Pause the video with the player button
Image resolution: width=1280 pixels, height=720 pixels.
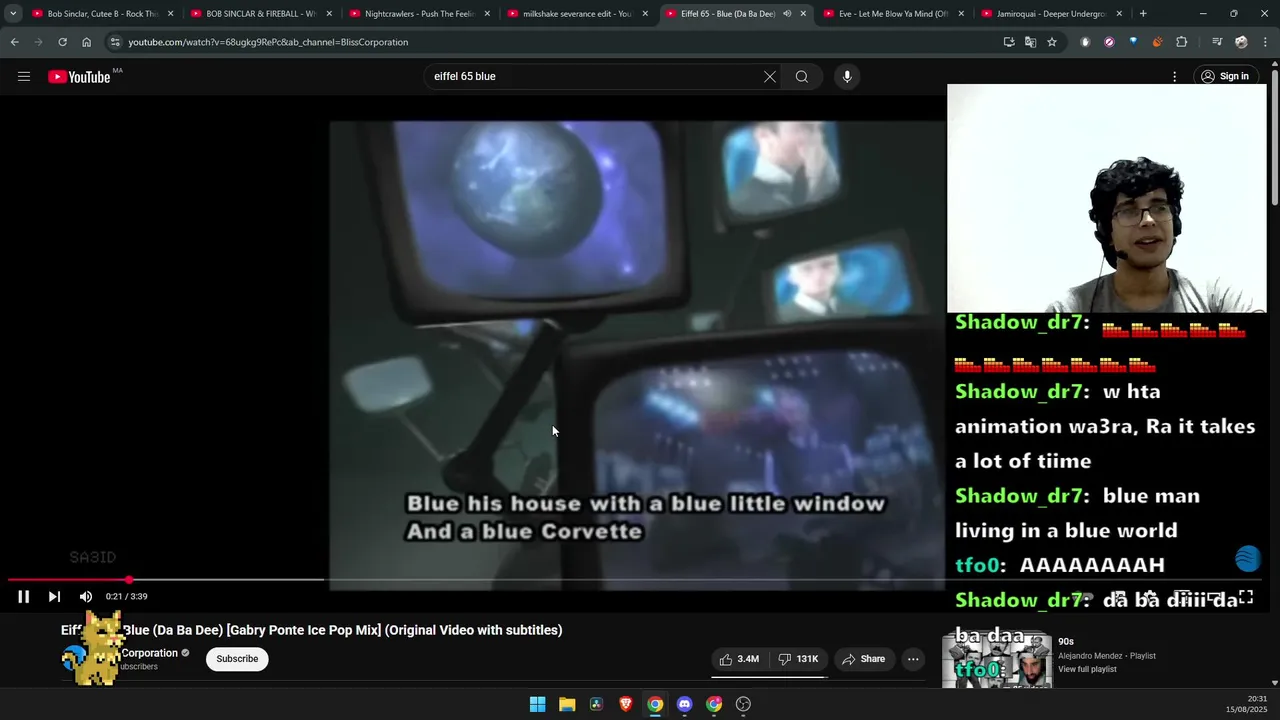[24, 596]
